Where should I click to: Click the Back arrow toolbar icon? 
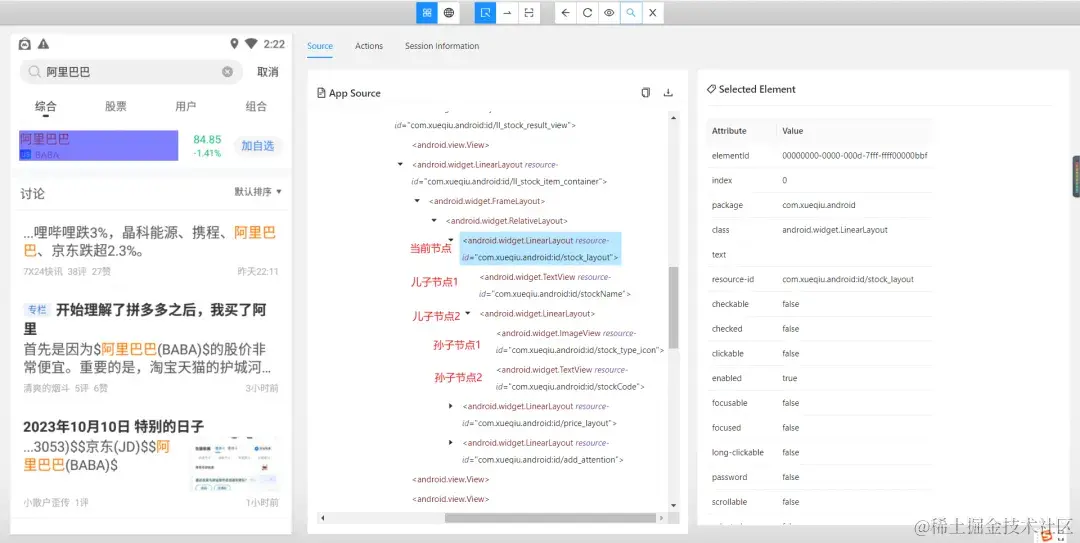565,12
